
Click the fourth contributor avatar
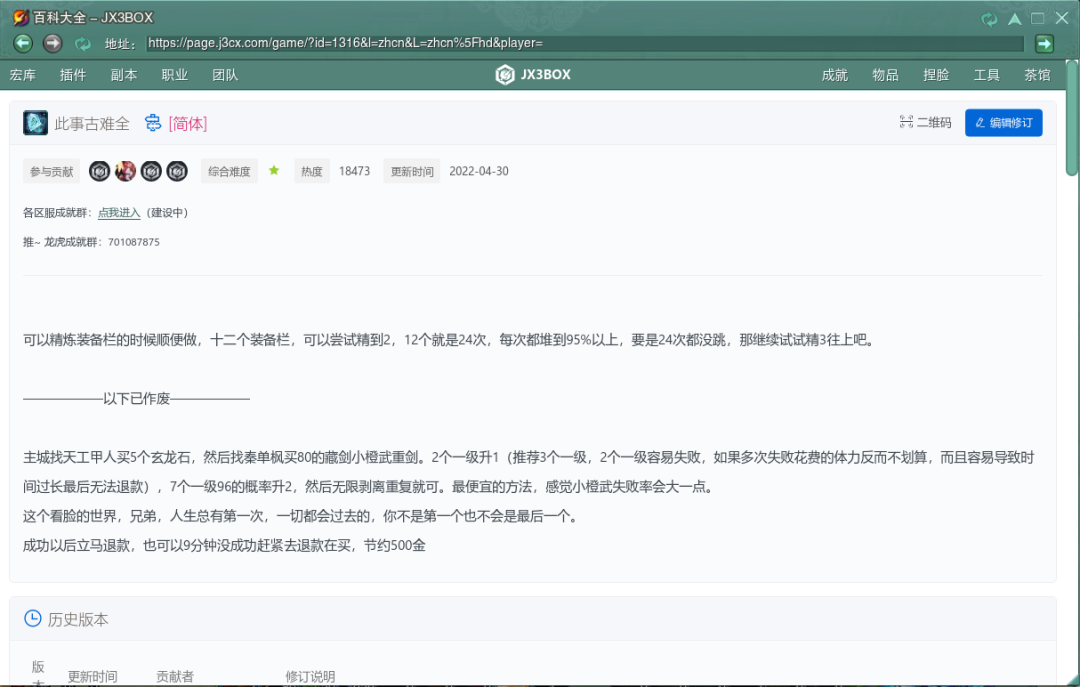[177, 171]
